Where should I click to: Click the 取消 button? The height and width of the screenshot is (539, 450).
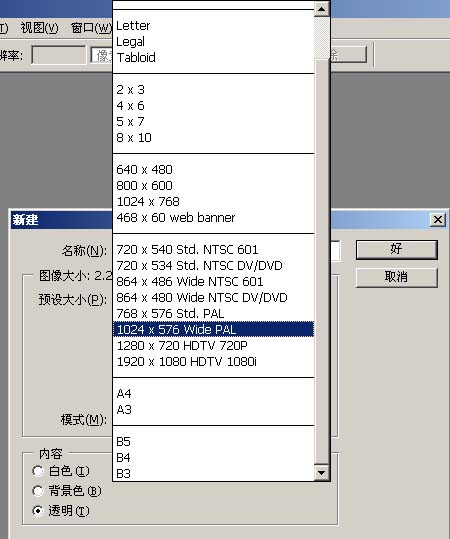tap(396, 277)
